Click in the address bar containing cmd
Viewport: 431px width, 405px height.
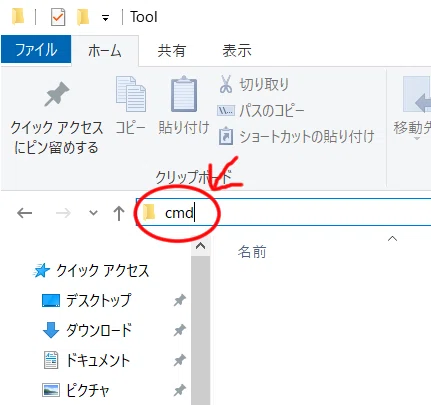click(284, 212)
